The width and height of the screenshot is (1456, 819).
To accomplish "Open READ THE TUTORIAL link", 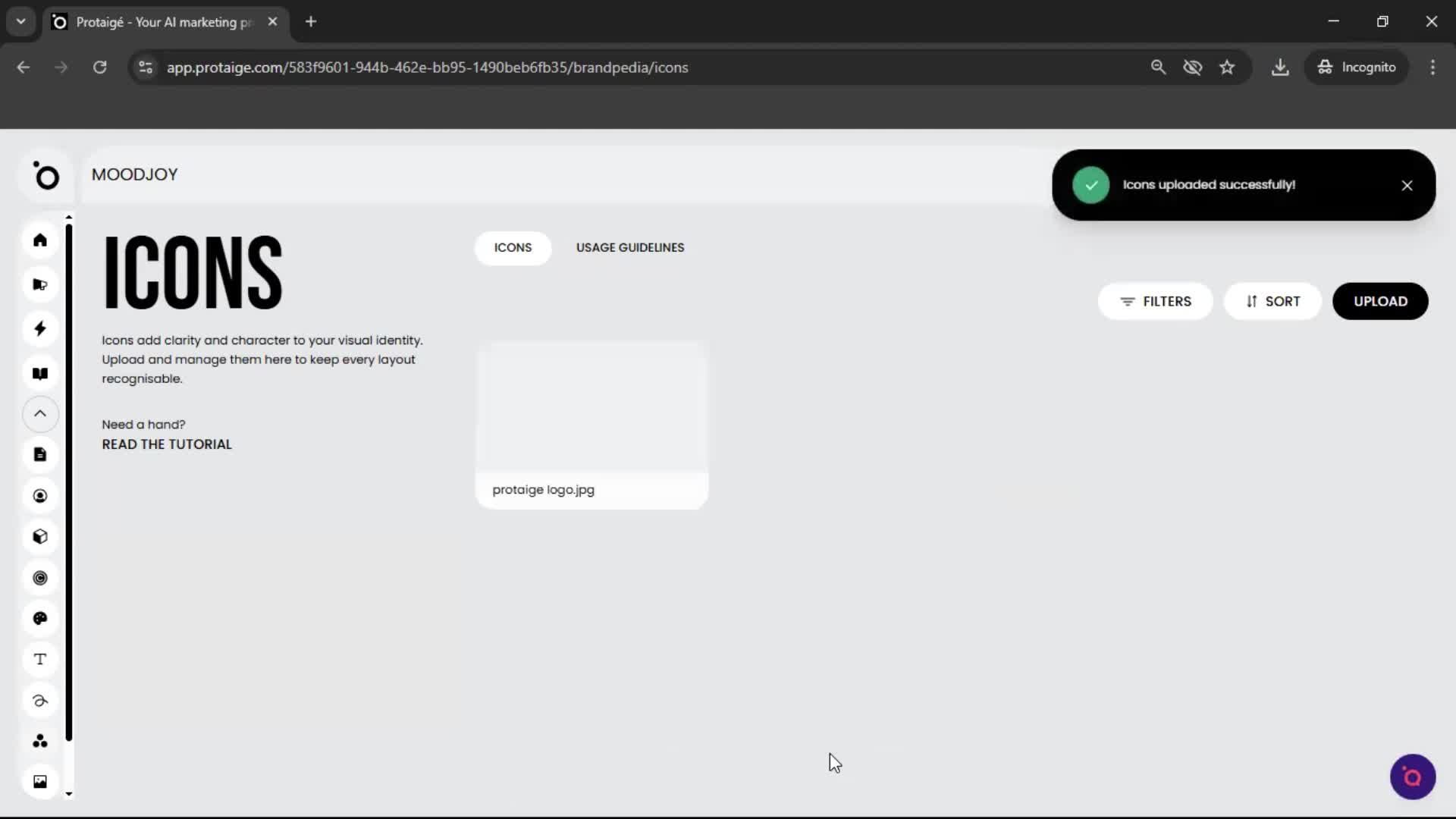I will [x=166, y=444].
